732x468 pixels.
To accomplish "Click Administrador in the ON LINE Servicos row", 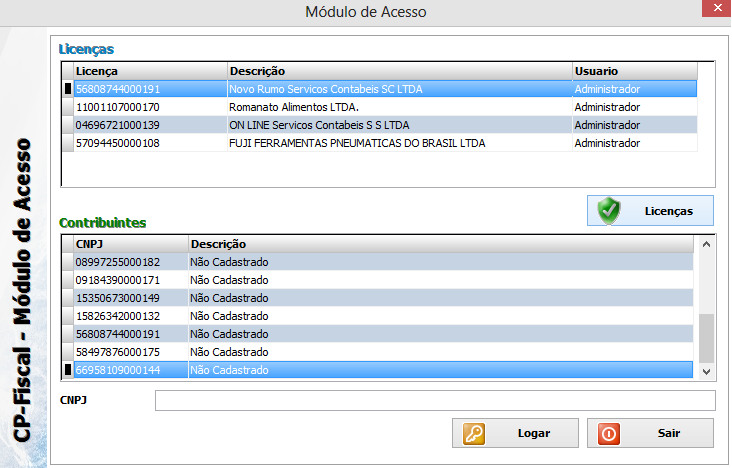I will point(607,125).
